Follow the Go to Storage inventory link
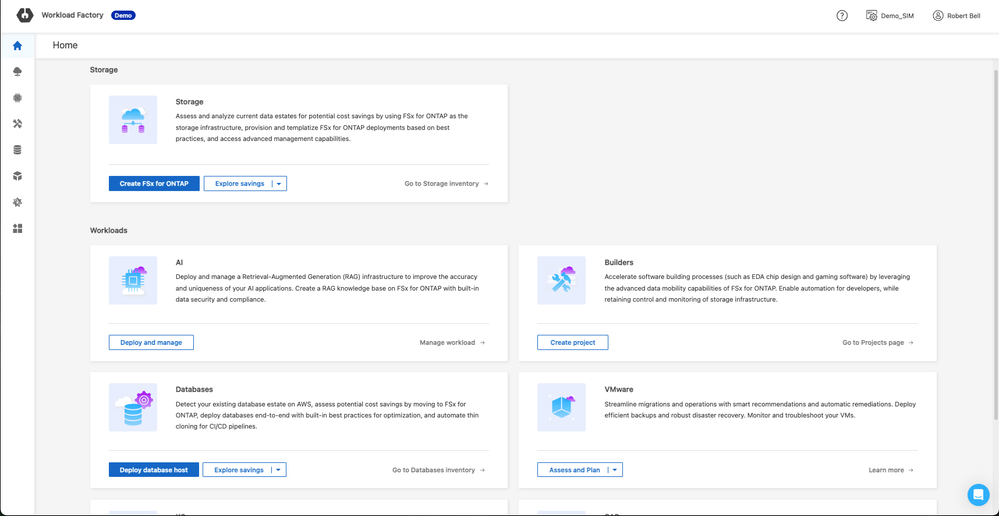999x516 pixels. pyautogui.click(x=446, y=184)
